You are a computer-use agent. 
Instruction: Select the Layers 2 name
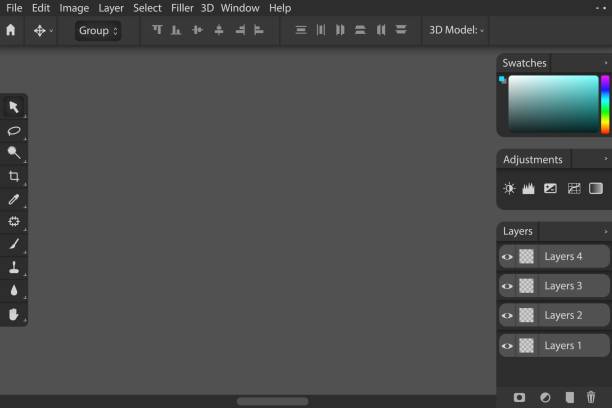[x=563, y=315]
